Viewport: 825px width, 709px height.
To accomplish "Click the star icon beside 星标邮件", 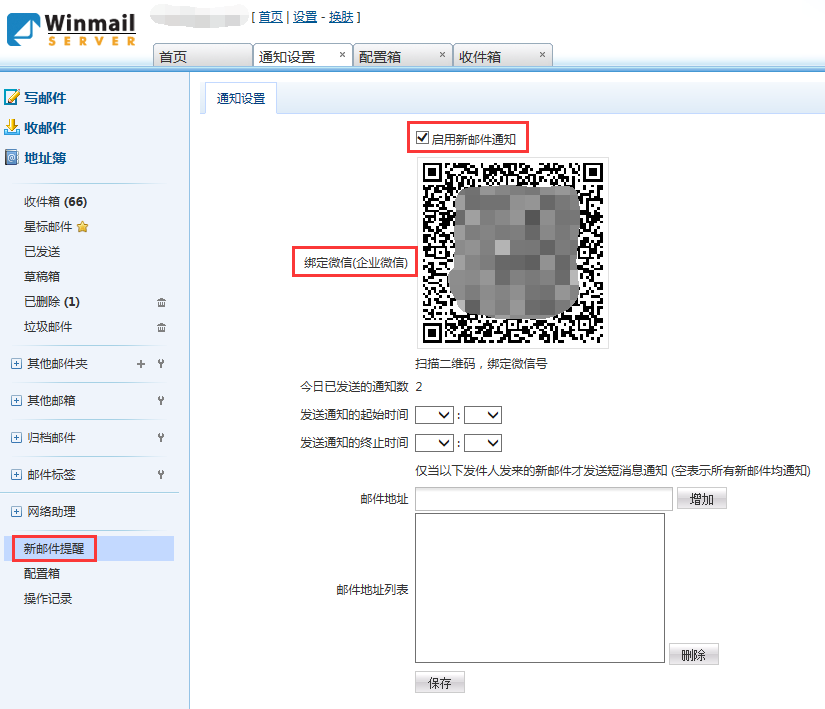I will point(83,227).
